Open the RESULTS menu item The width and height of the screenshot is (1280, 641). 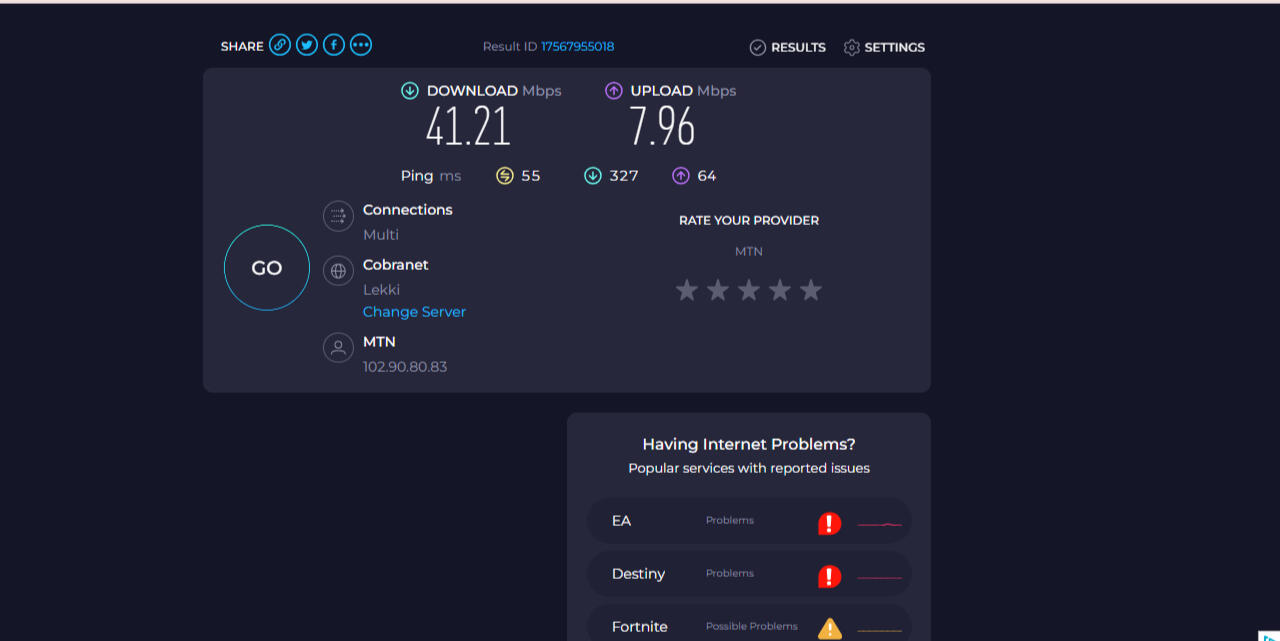[788, 47]
